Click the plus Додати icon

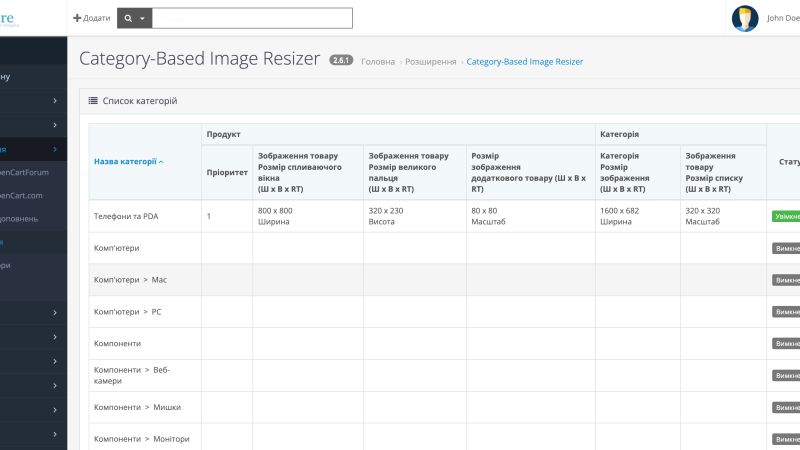point(77,18)
